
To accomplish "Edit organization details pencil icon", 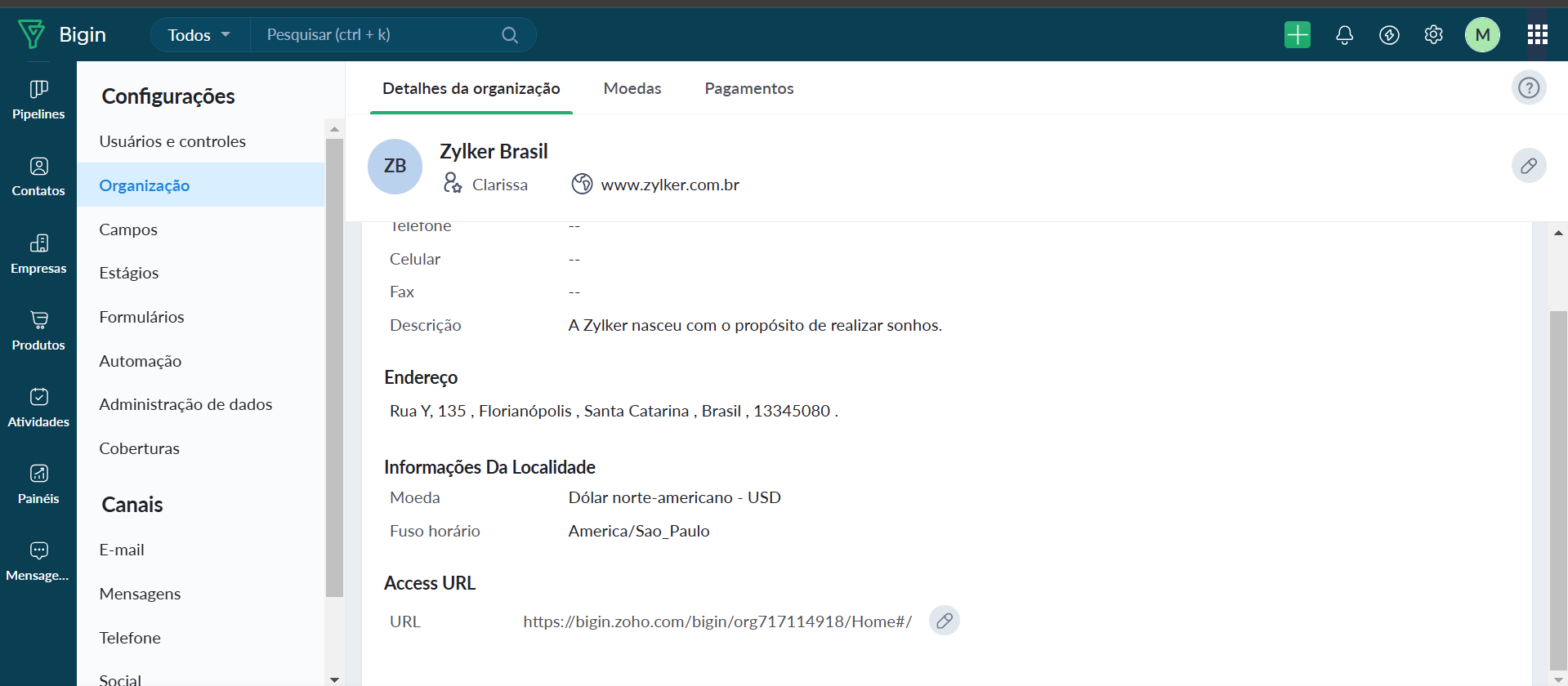I will click(x=1529, y=166).
